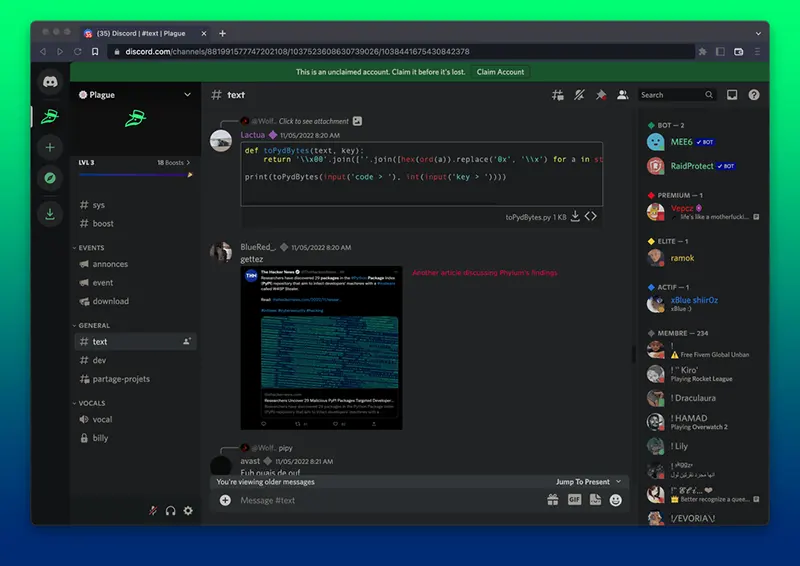Open sticker picker icon
Screen dimensions: 800x566
click(595, 500)
